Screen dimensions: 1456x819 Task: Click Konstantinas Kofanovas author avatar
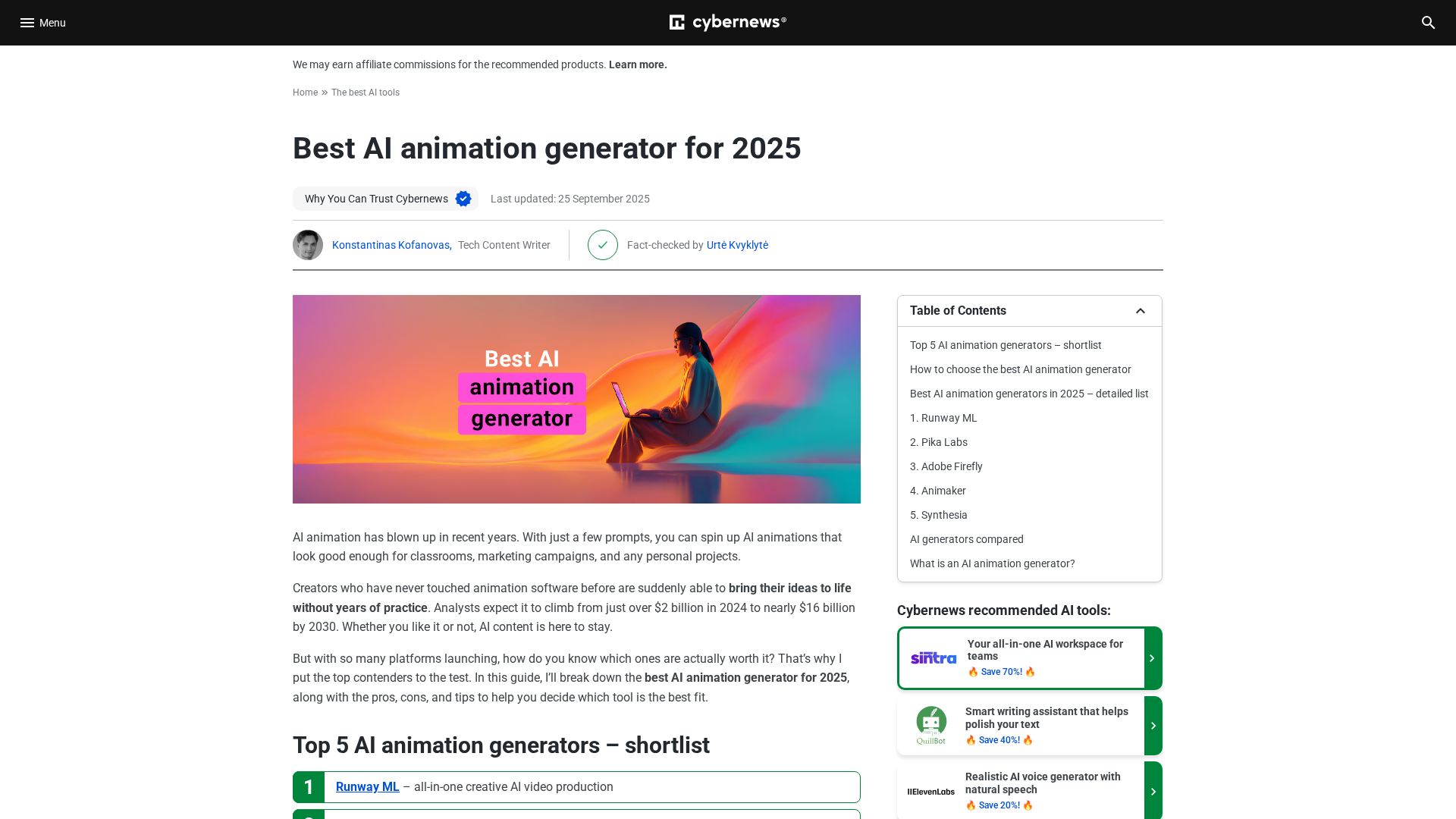[x=308, y=245]
